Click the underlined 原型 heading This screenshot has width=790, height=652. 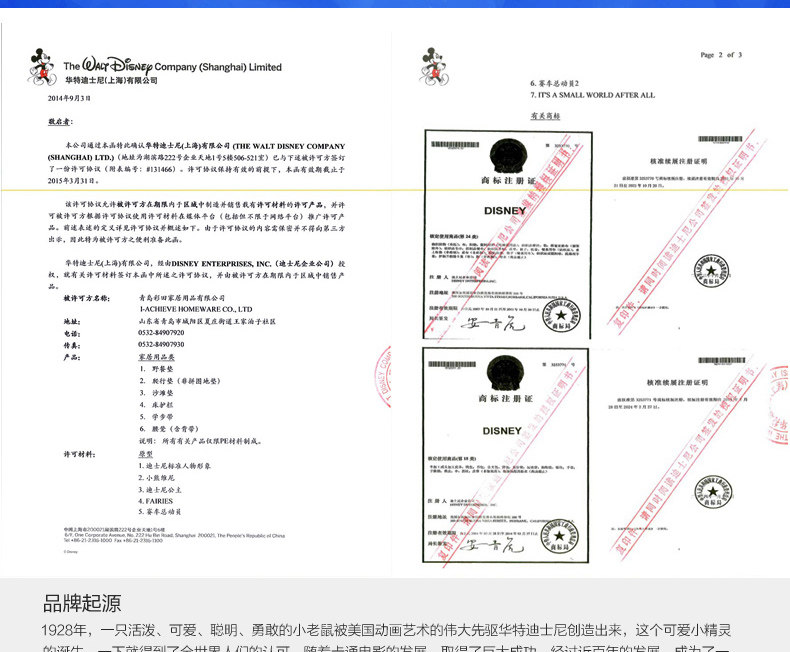pyautogui.click(x=146, y=454)
